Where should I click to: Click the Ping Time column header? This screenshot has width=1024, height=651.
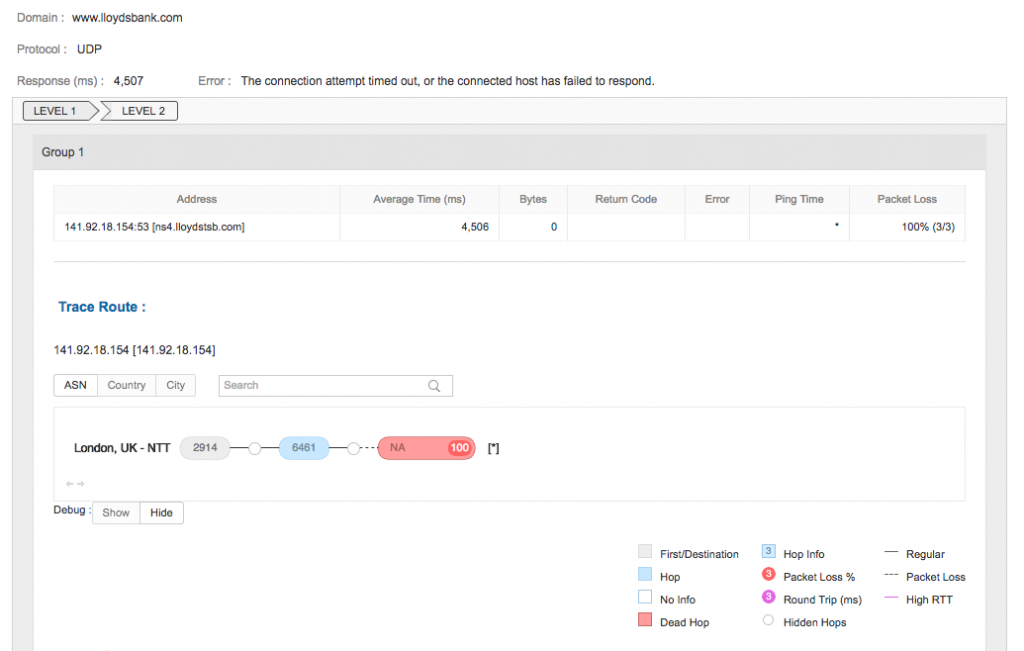point(799,199)
